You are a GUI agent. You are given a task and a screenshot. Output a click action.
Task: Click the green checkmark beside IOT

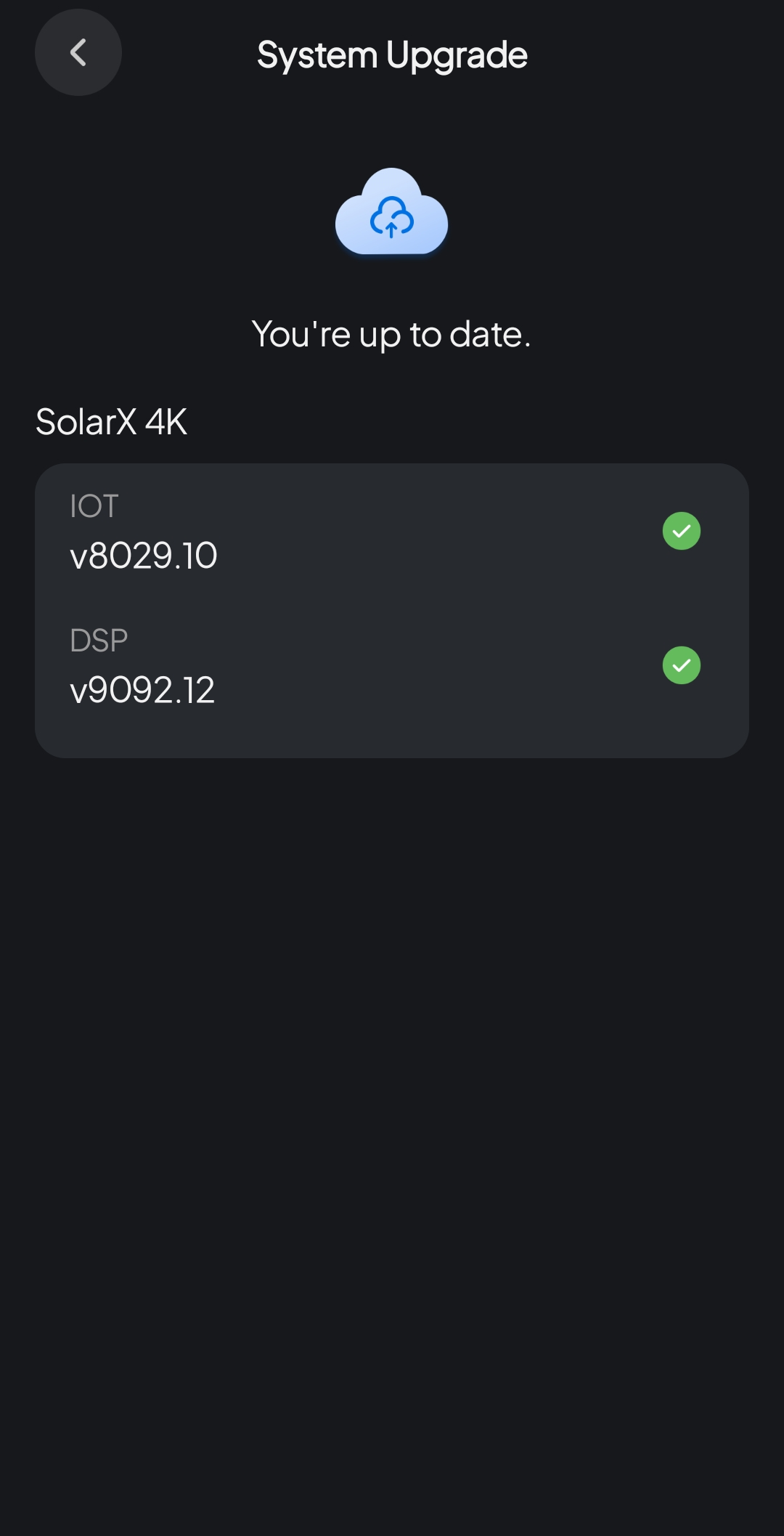(x=681, y=531)
